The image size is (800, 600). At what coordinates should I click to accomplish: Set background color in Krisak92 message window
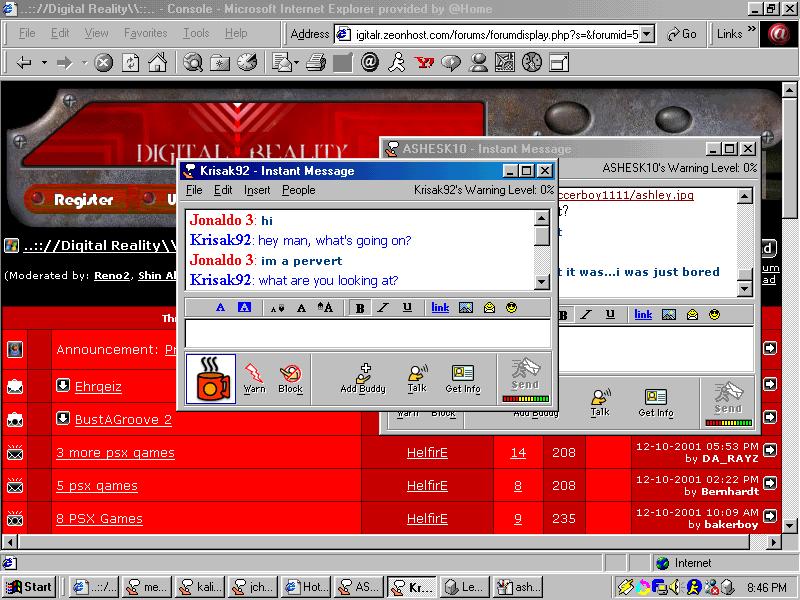244,307
